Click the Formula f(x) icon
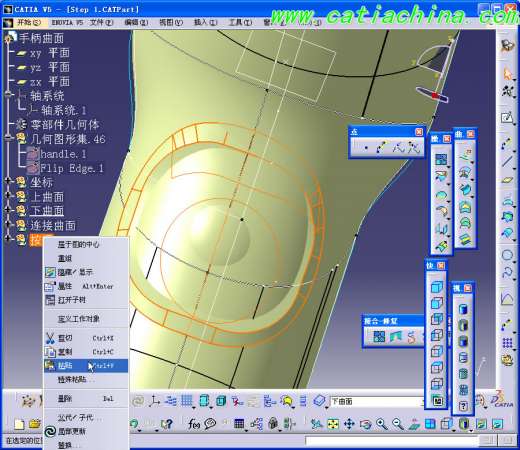 click(194, 424)
